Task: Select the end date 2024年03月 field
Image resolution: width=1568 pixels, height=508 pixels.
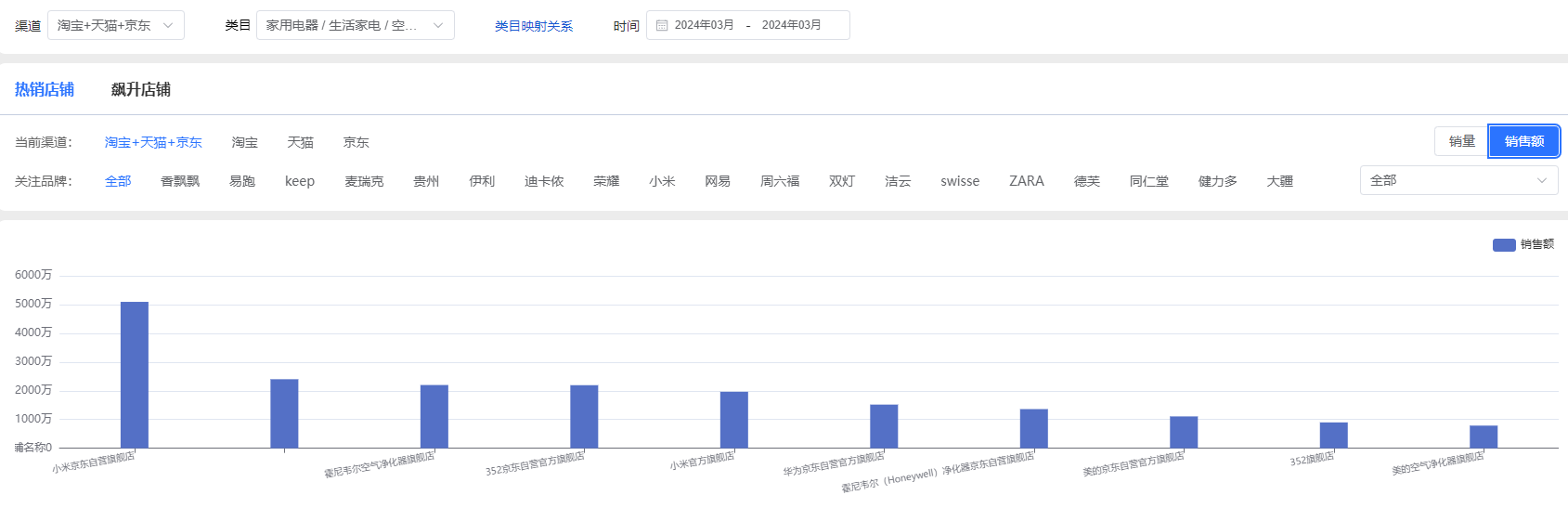Action: [792, 25]
